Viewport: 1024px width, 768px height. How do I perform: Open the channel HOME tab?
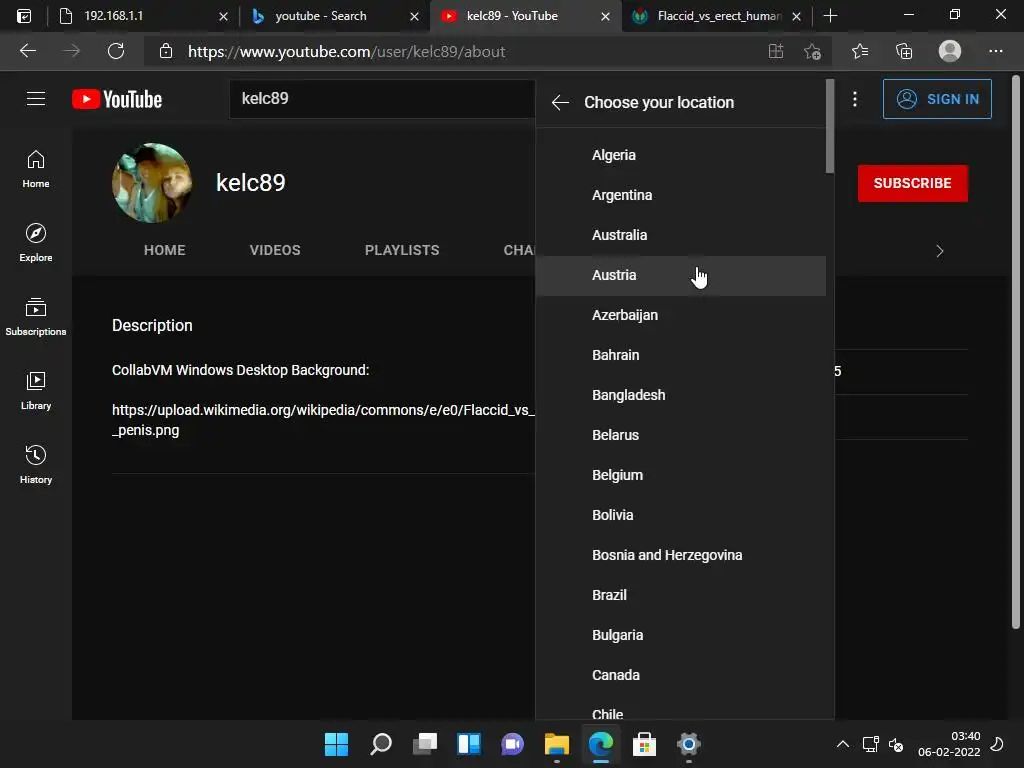pos(165,250)
